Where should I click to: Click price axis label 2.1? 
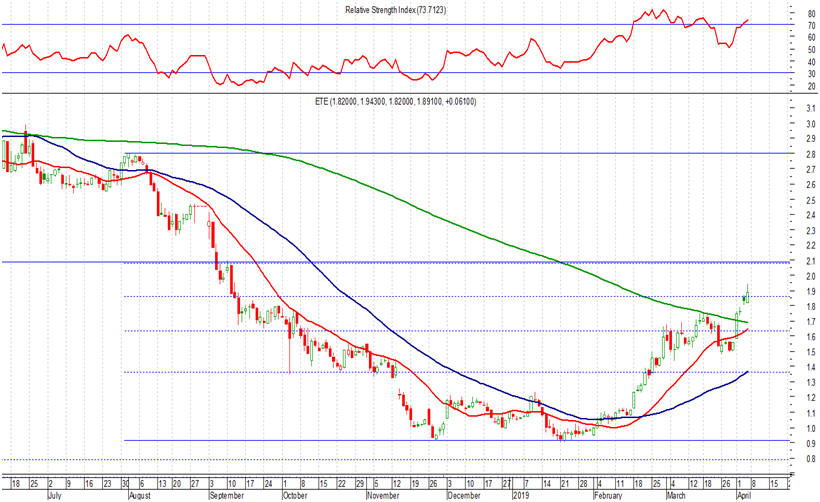(x=811, y=261)
